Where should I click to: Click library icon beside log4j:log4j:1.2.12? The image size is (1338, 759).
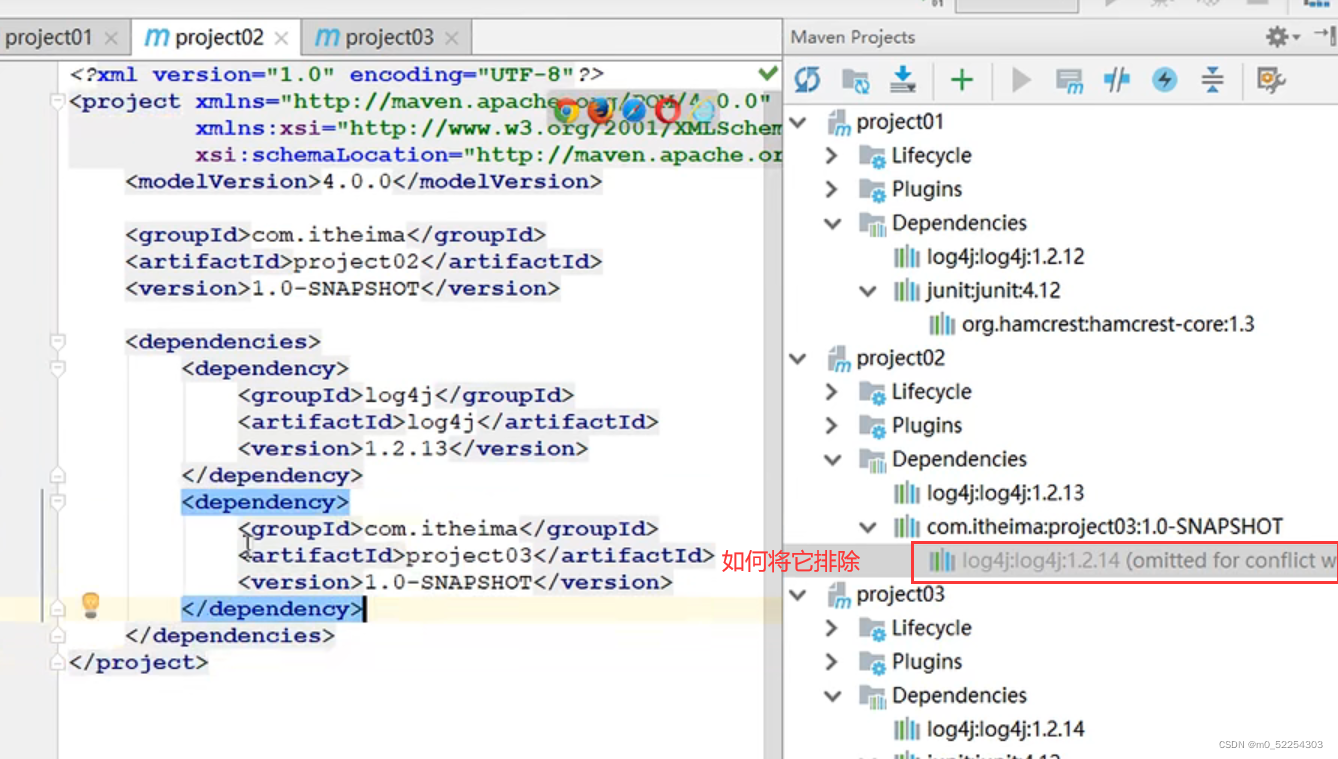click(x=907, y=257)
